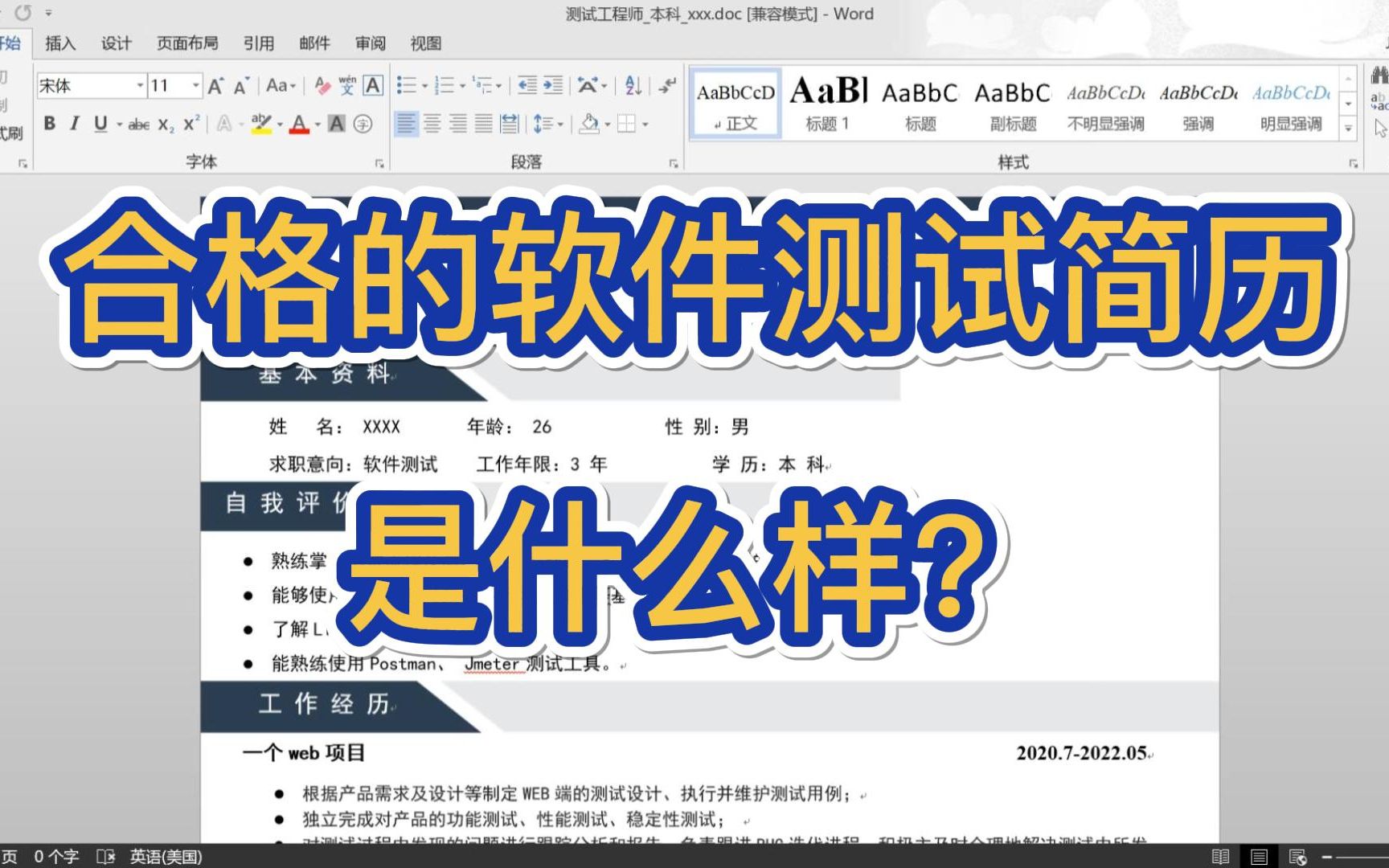Justify paragraph text
Screen dimensions: 1389x868
[x=484, y=124]
